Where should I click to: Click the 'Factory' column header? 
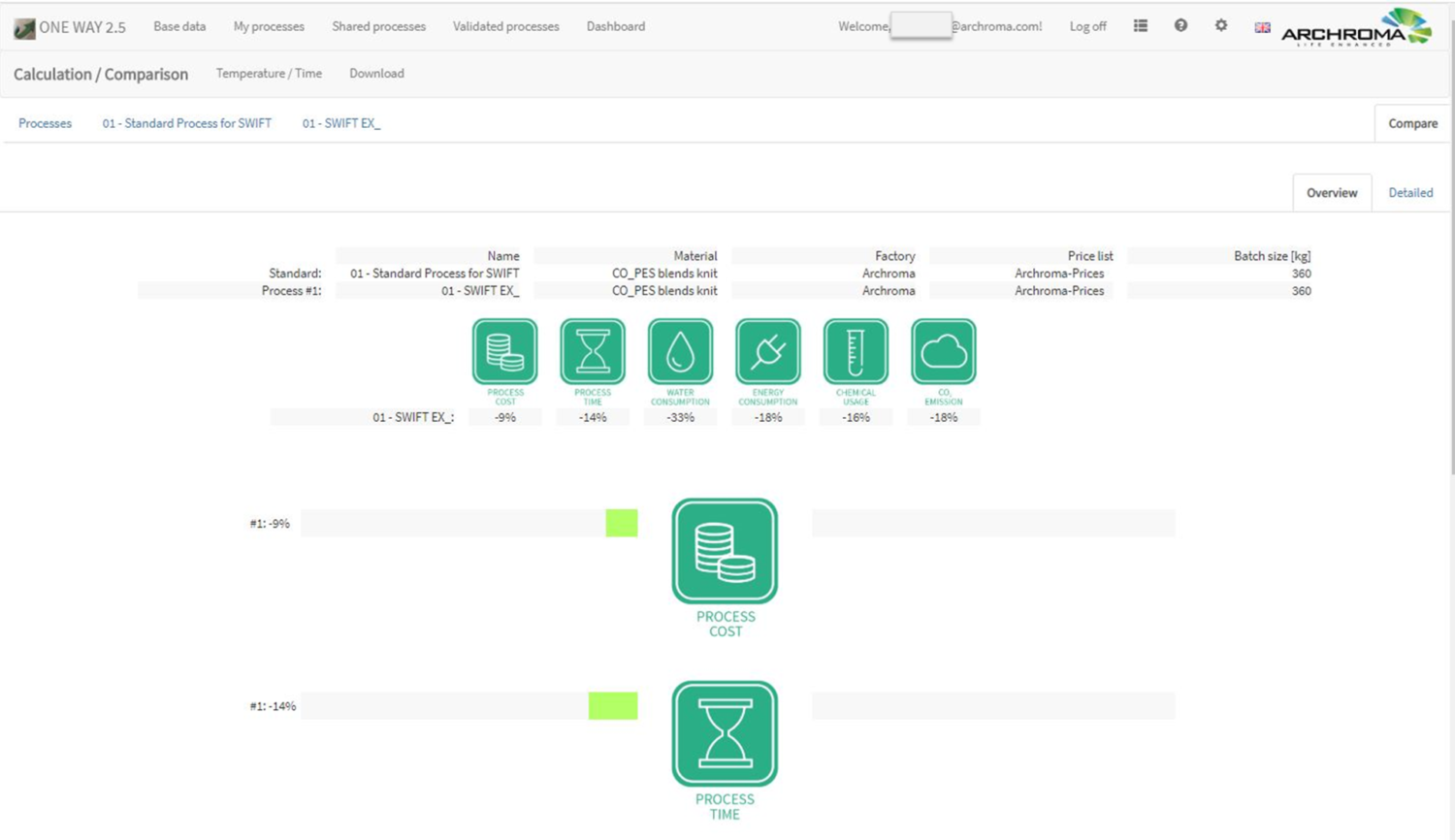[894, 256]
